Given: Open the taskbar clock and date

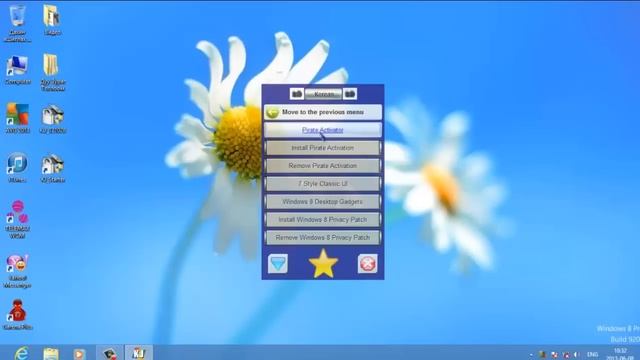Looking at the screenshot, I should [620, 354].
